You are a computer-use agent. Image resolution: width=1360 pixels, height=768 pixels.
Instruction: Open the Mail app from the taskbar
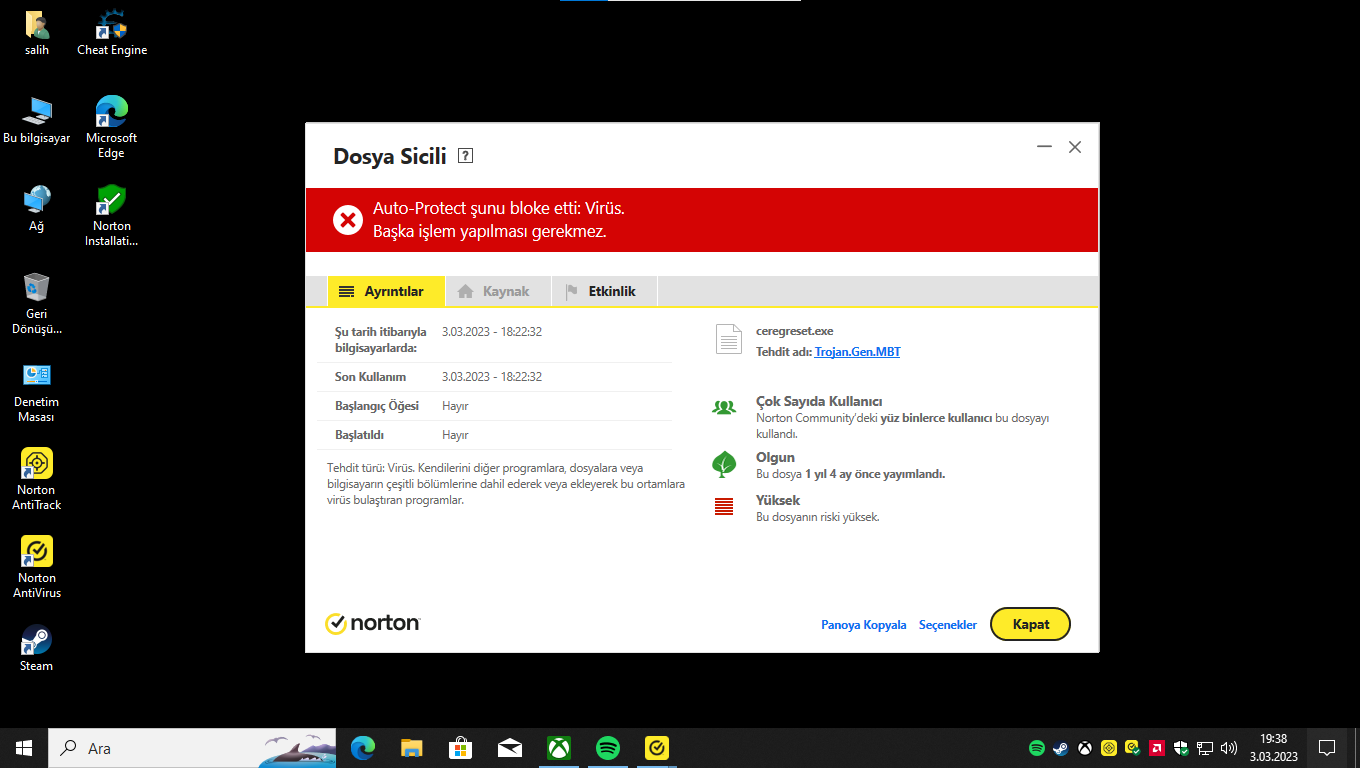click(x=510, y=748)
